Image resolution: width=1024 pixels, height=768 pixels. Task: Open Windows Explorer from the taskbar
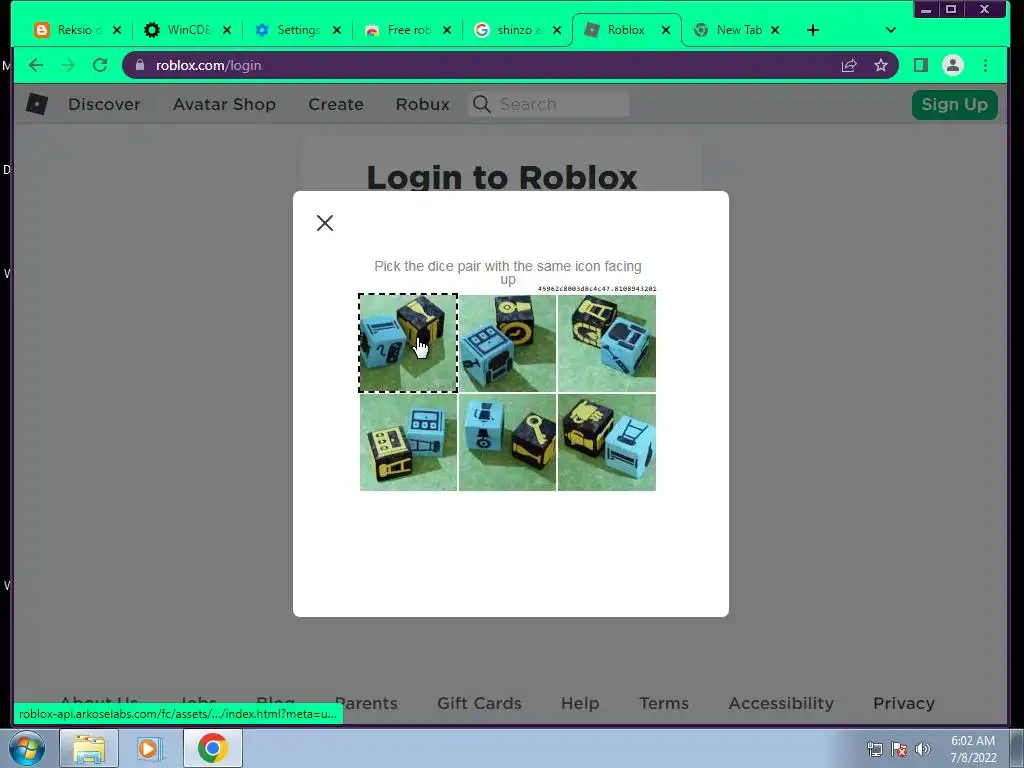[89, 748]
